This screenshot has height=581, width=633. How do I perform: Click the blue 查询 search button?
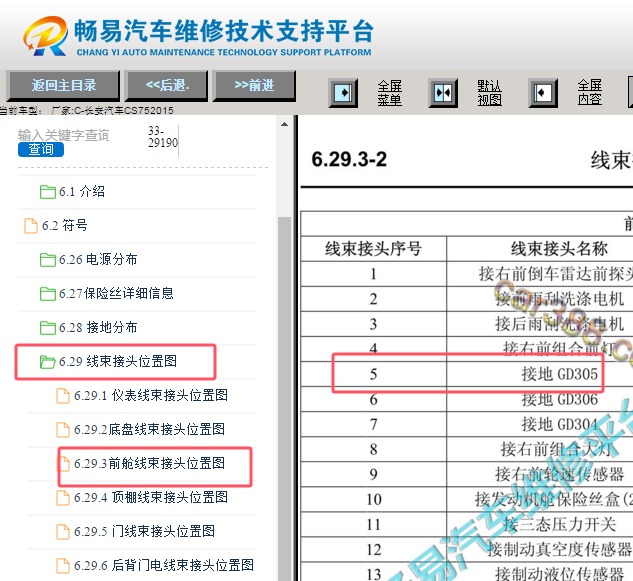pos(41,149)
